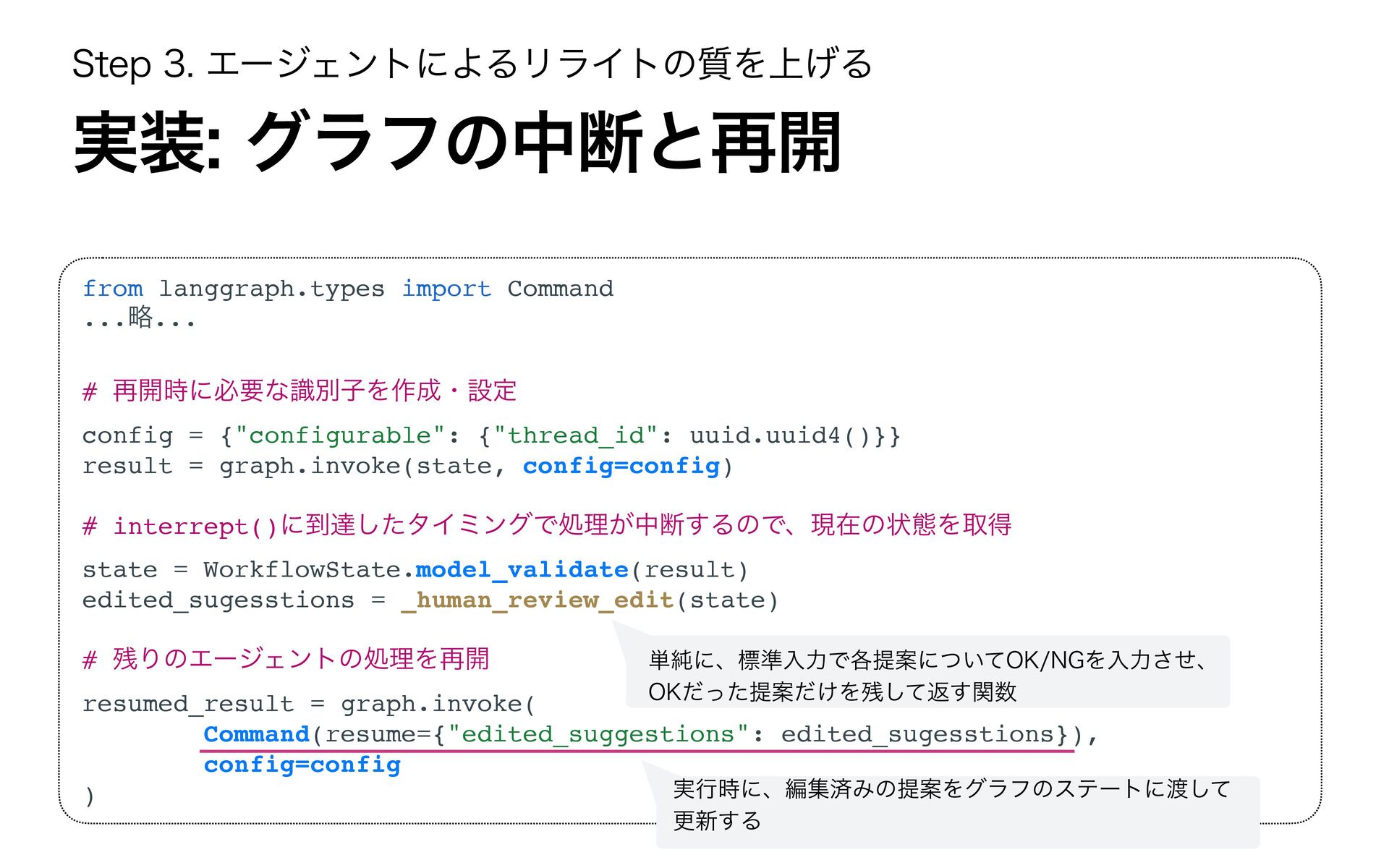Click the comment about 再開時に必要な識別子
The width and height of the screenshot is (1389, 868).
pyautogui.click(x=300, y=391)
